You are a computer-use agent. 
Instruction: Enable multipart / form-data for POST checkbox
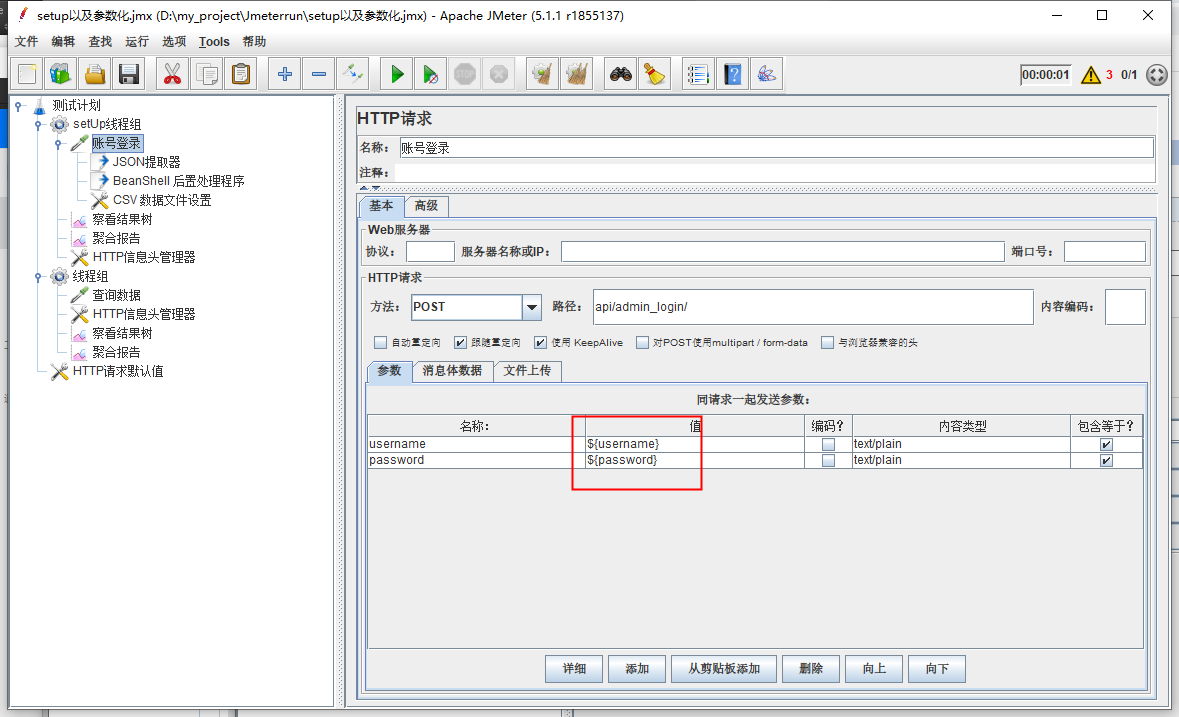click(642, 343)
